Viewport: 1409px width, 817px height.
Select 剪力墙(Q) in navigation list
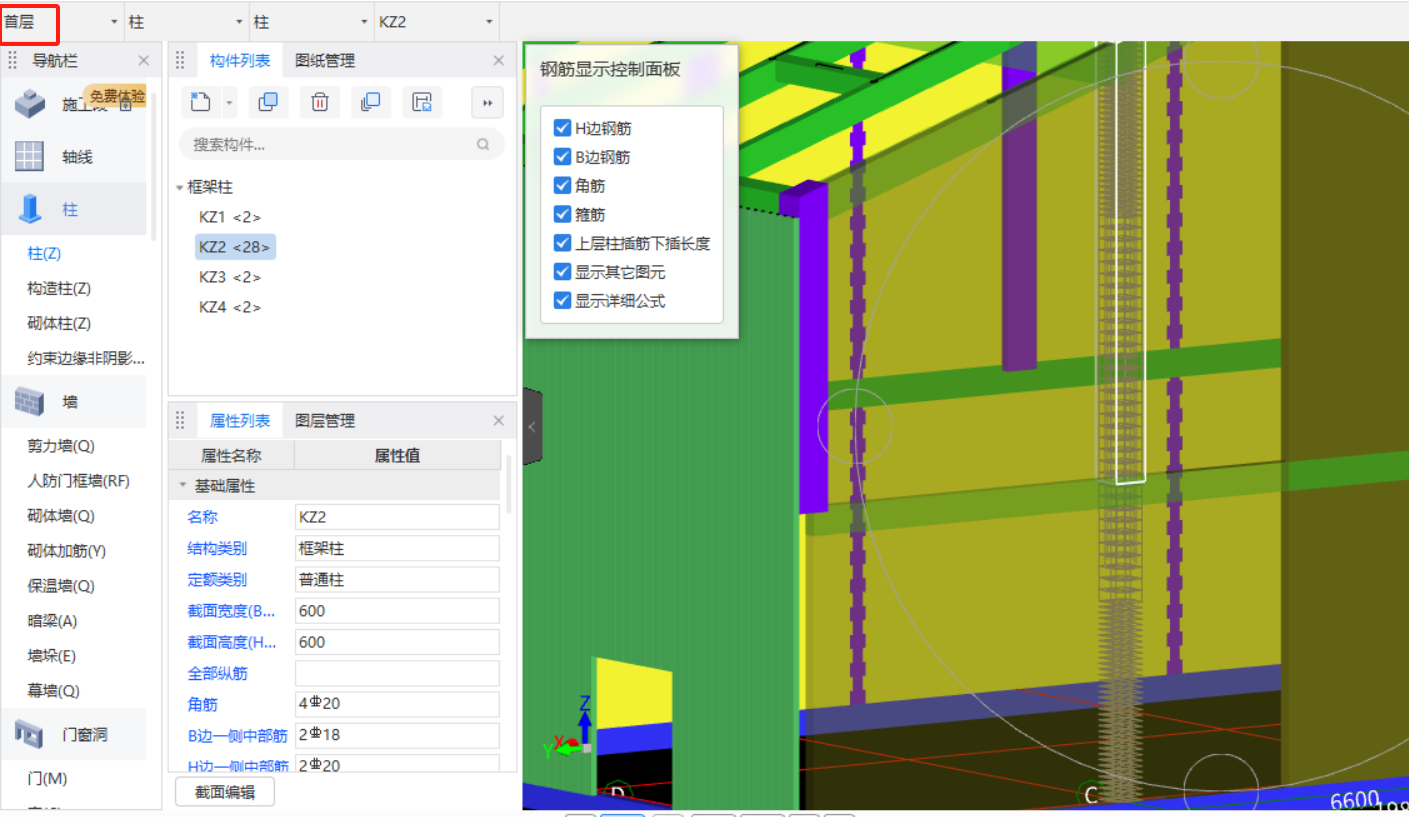pyautogui.click(x=61, y=446)
